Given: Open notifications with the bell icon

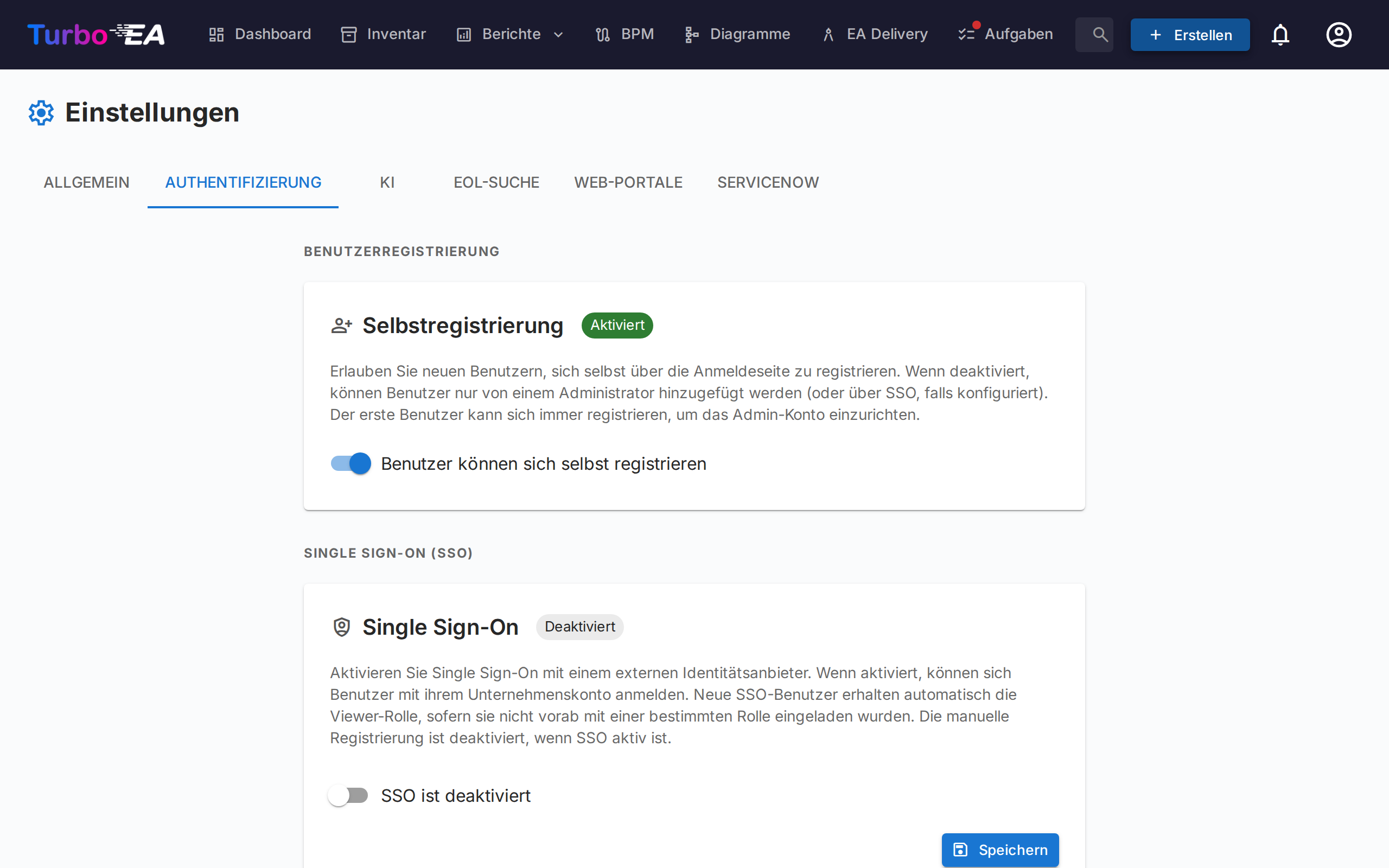Looking at the screenshot, I should coord(1280,34).
